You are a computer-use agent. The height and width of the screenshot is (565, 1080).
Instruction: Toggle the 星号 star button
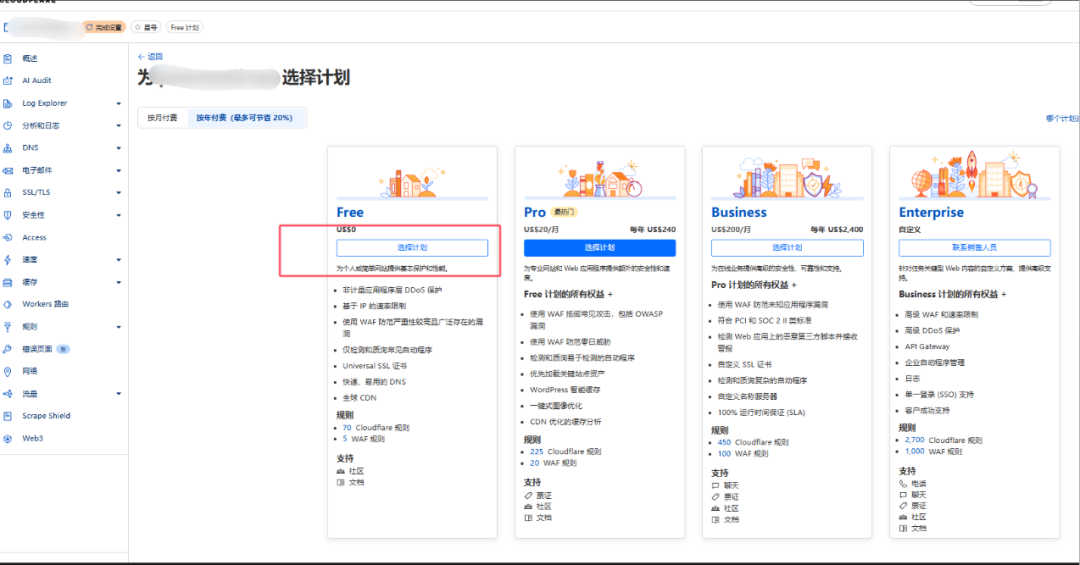(146, 28)
